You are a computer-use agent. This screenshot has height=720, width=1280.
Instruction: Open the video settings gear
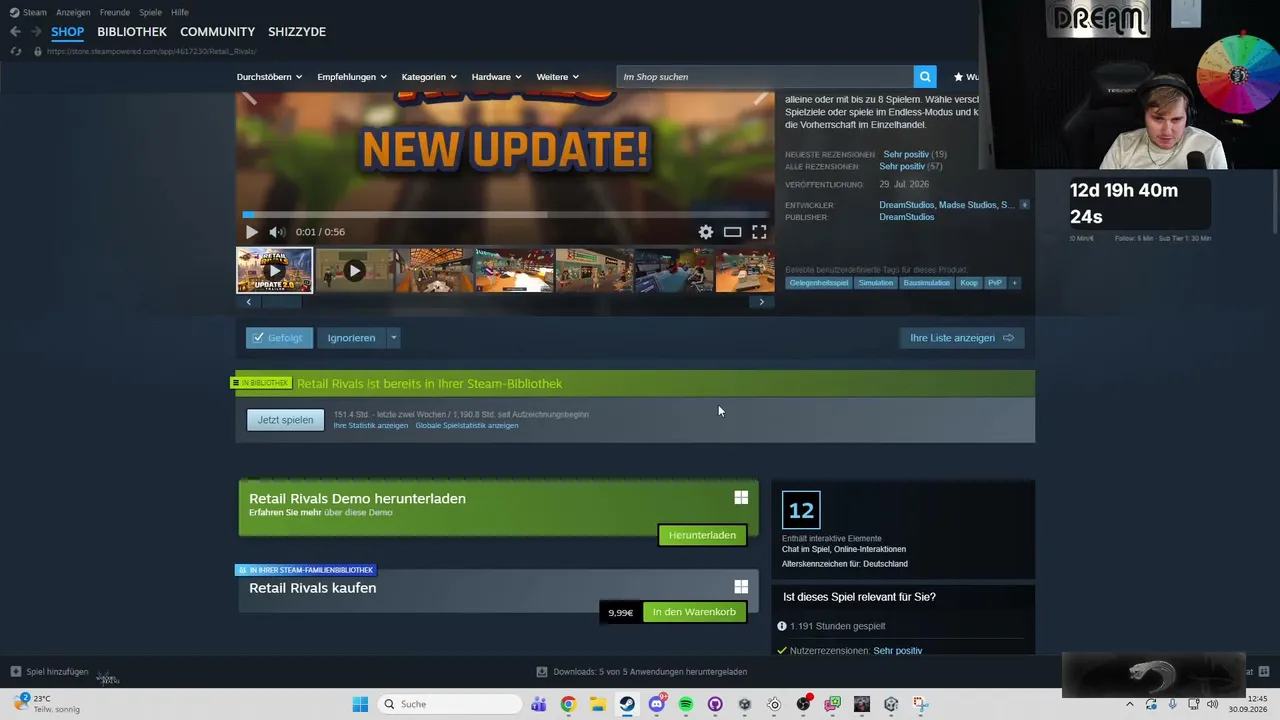click(x=706, y=232)
